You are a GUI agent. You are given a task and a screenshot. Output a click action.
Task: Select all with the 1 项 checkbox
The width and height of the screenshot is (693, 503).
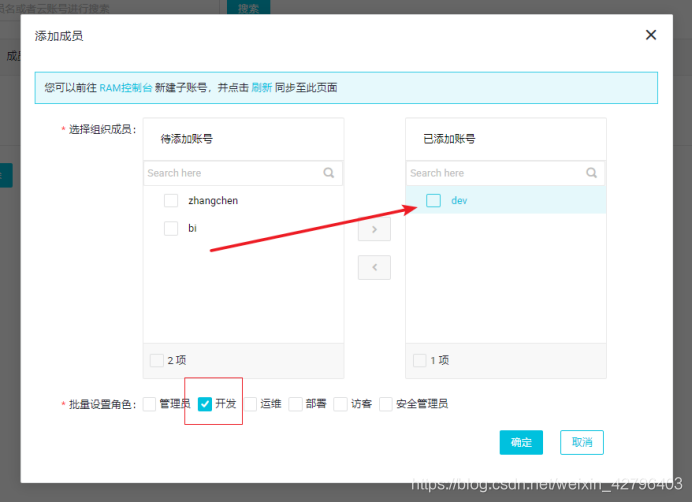419,360
